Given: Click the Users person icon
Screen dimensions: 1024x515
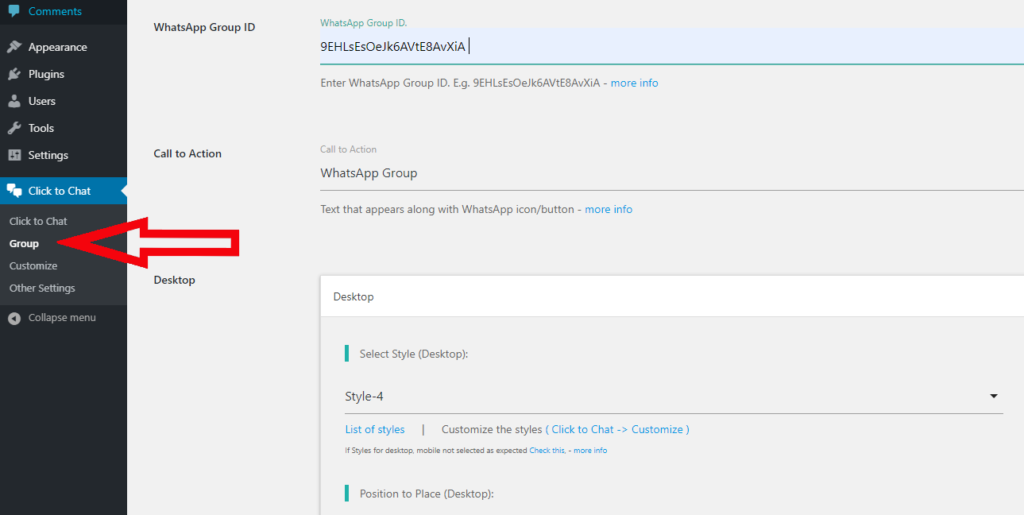Looking at the screenshot, I should point(14,101).
